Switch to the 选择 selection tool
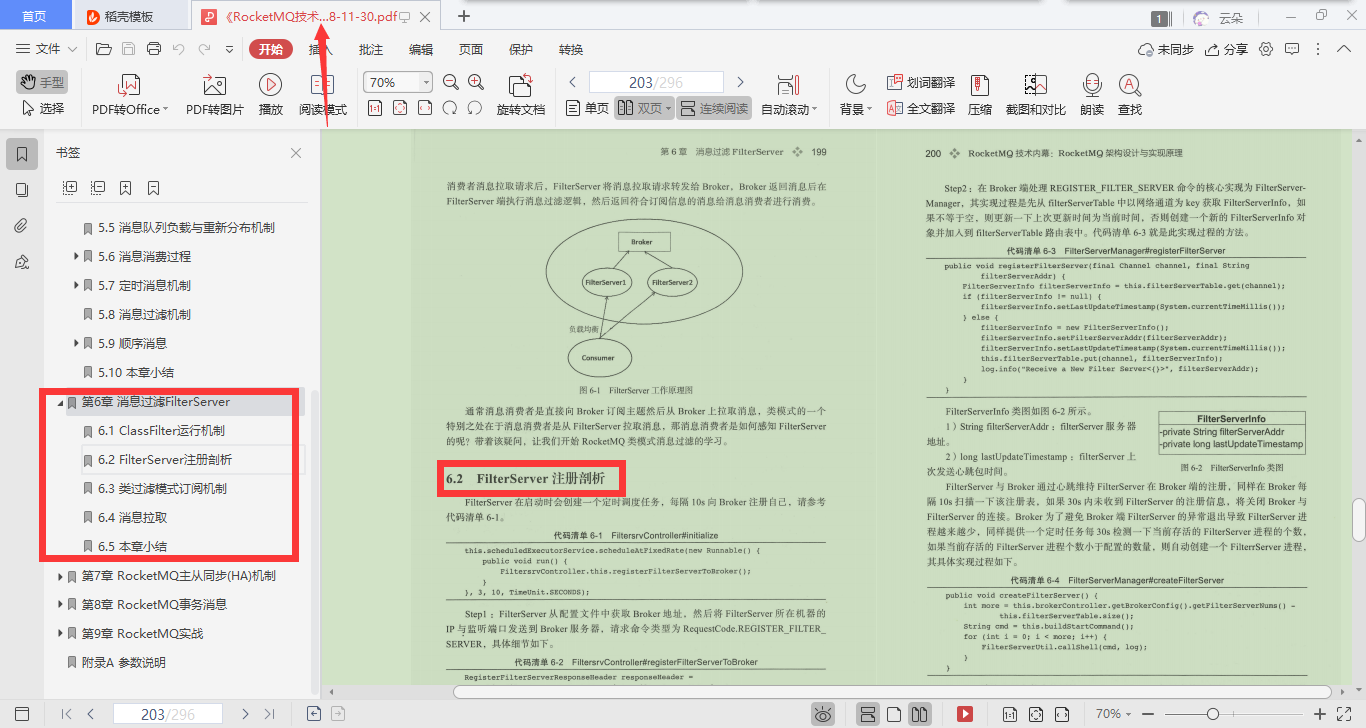The image size is (1366, 728). click(43, 108)
